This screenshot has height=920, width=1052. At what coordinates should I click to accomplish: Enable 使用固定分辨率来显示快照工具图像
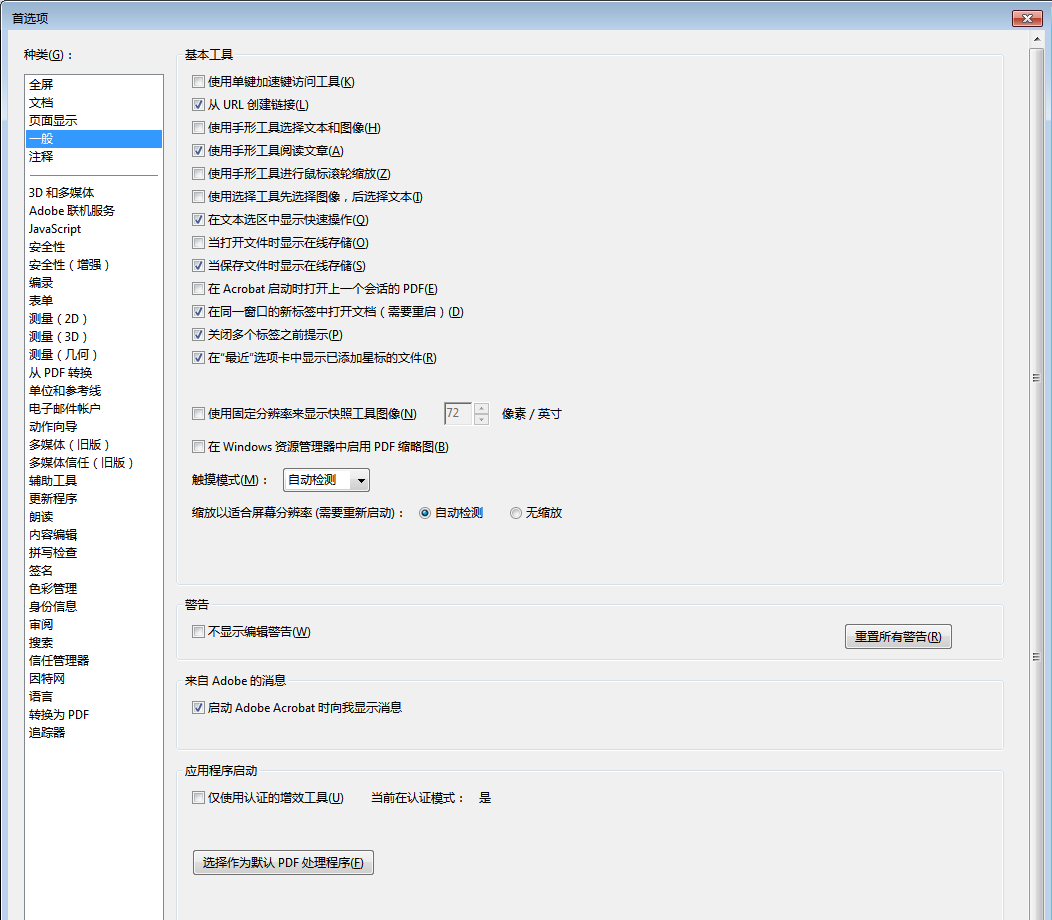click(x=199, y=414)
